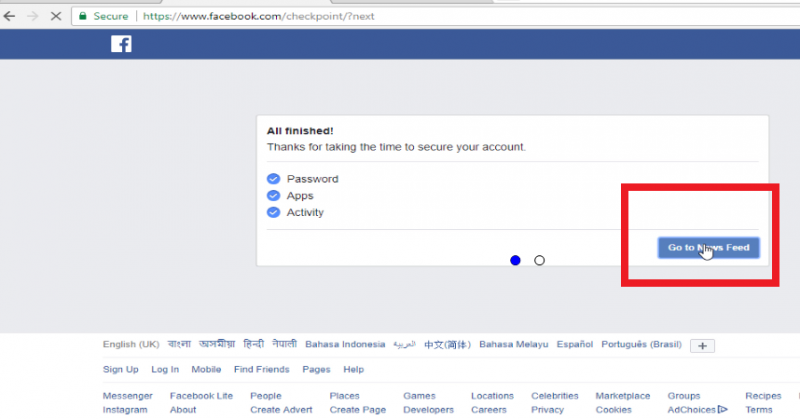This screenshot has width=800, height=419.
Task: Click the 'All finished!' heading text
Action: [300, 131]
